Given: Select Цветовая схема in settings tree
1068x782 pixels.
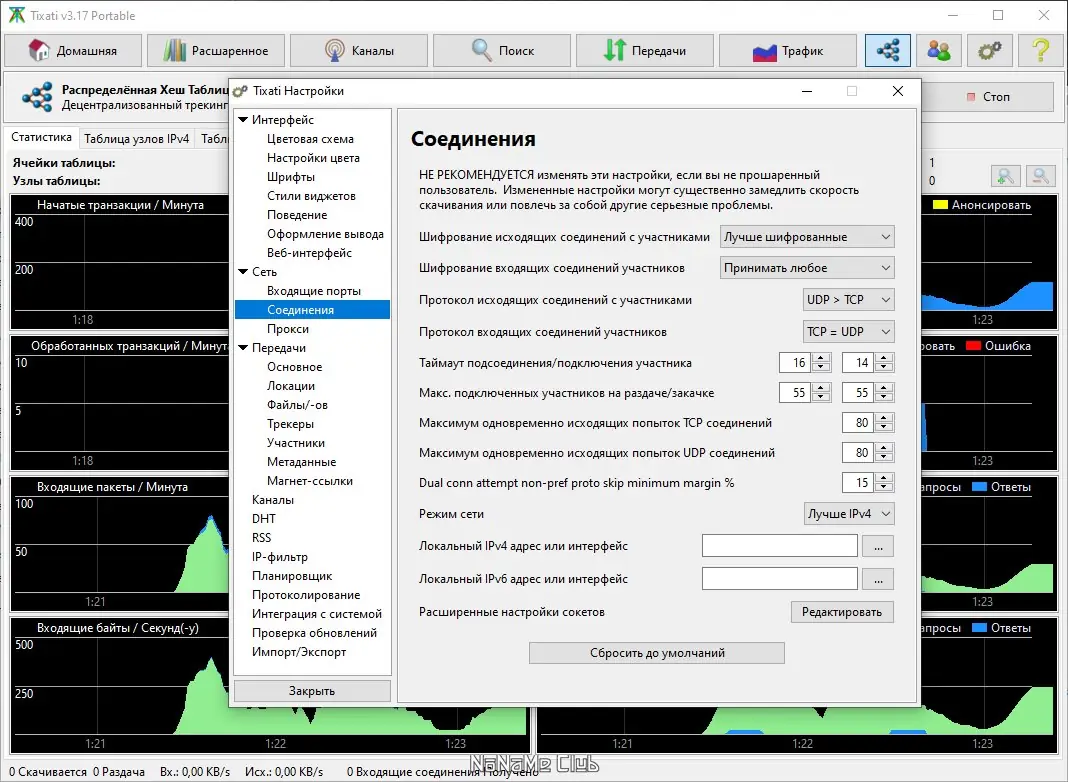Looking at the screenshot, I should click(x=311, y=139).
